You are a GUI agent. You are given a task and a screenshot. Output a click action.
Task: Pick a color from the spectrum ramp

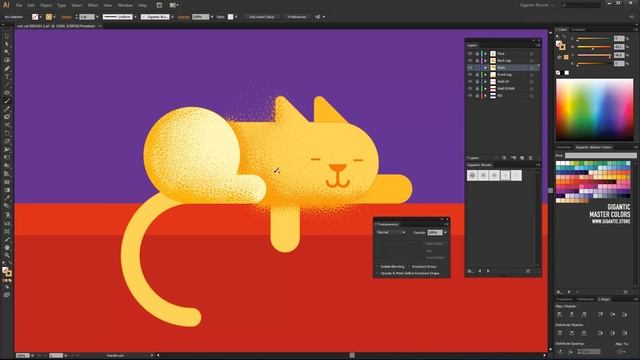(x=595, y=110)
